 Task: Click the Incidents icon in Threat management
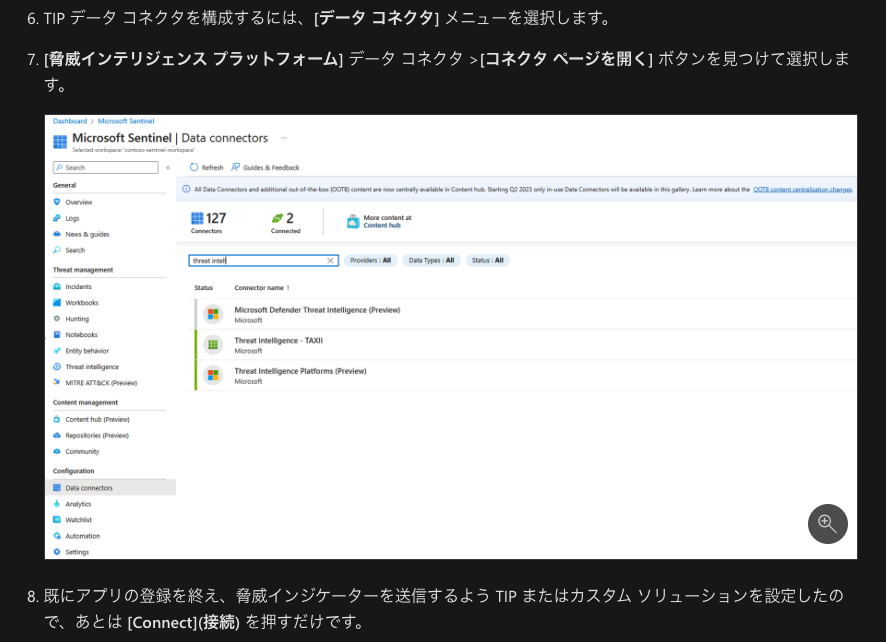coord(57,287)
